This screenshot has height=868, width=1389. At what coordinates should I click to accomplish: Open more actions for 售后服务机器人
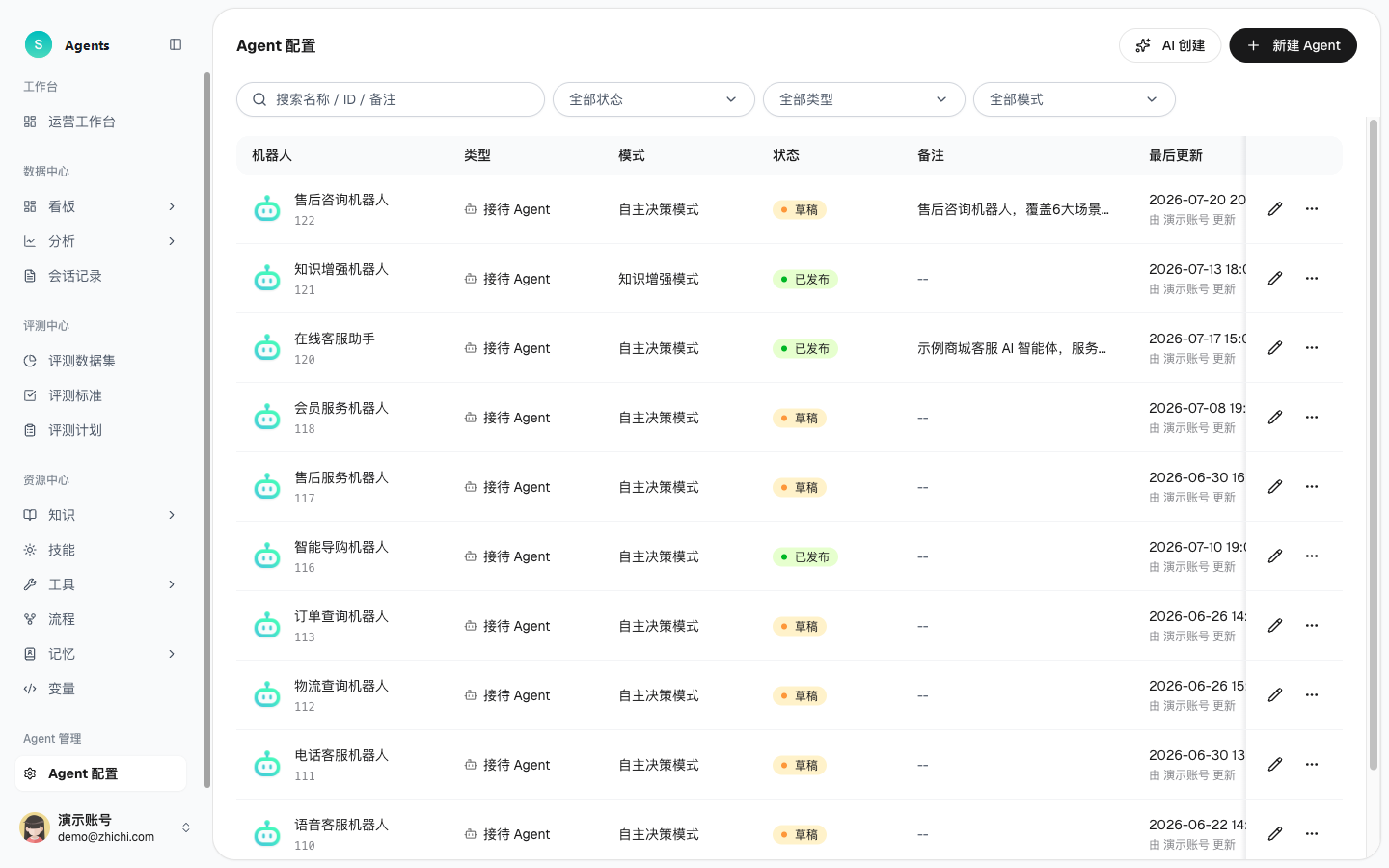coord(1312,487)
